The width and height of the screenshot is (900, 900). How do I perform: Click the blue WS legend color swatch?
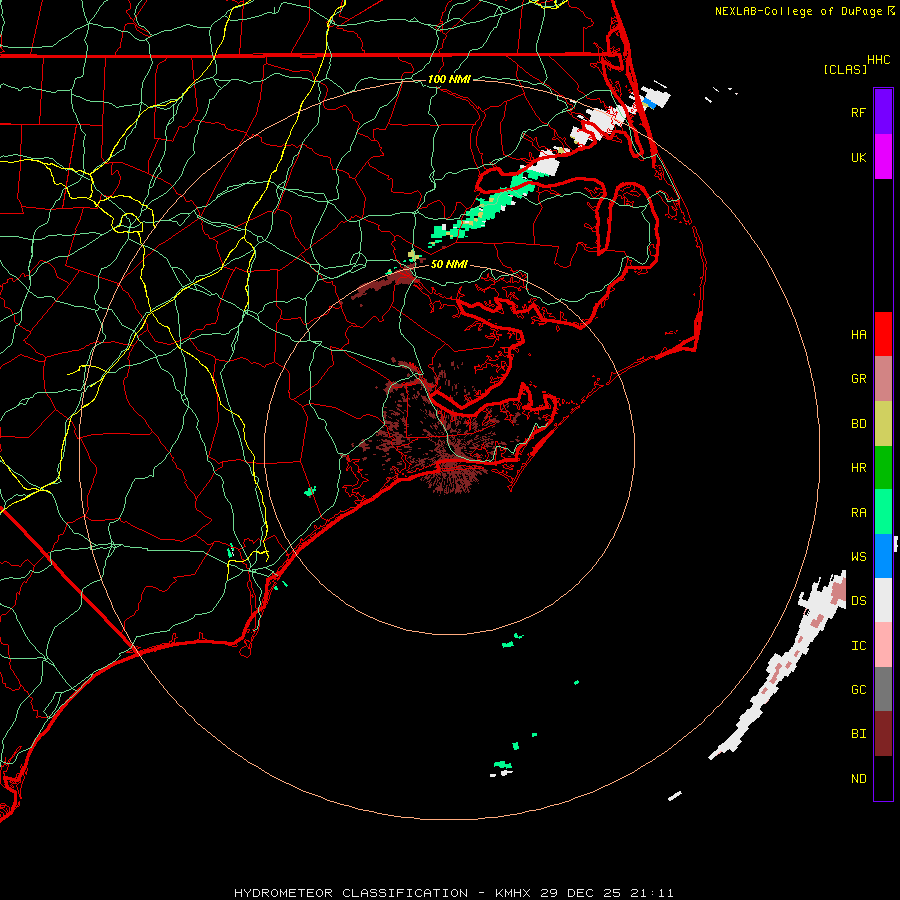(883, 556)
